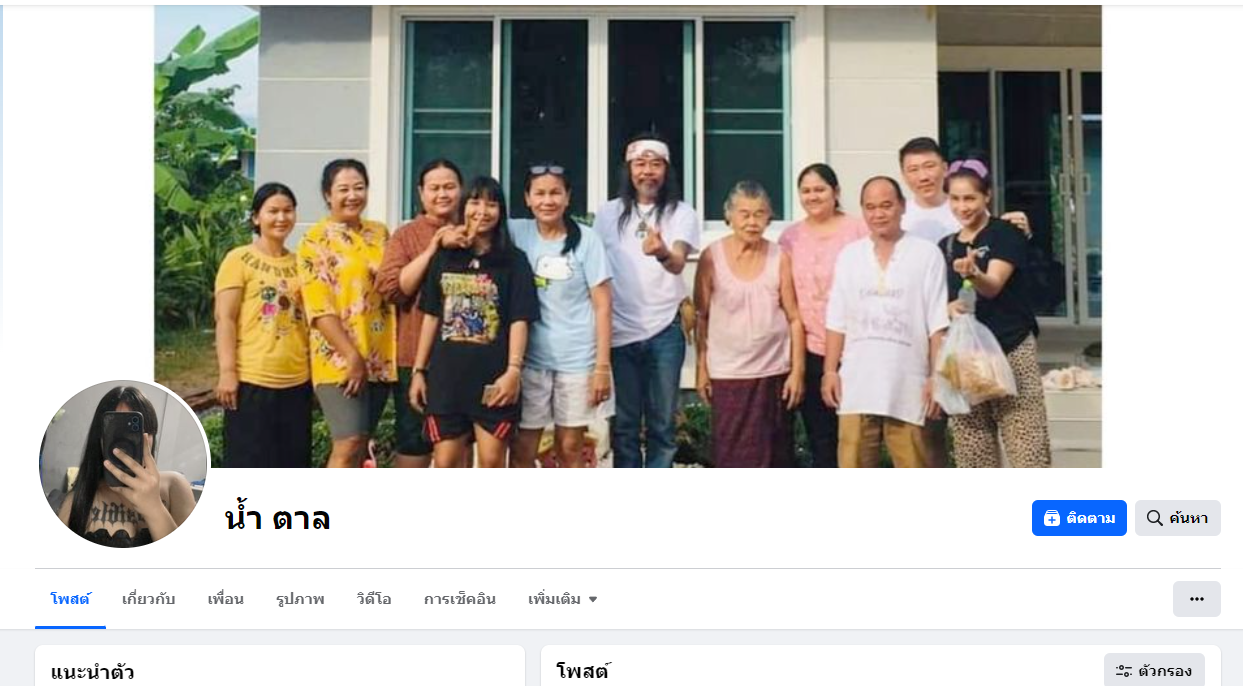
Task: Open the round profile picture
Action: click(x=123, y=464)
